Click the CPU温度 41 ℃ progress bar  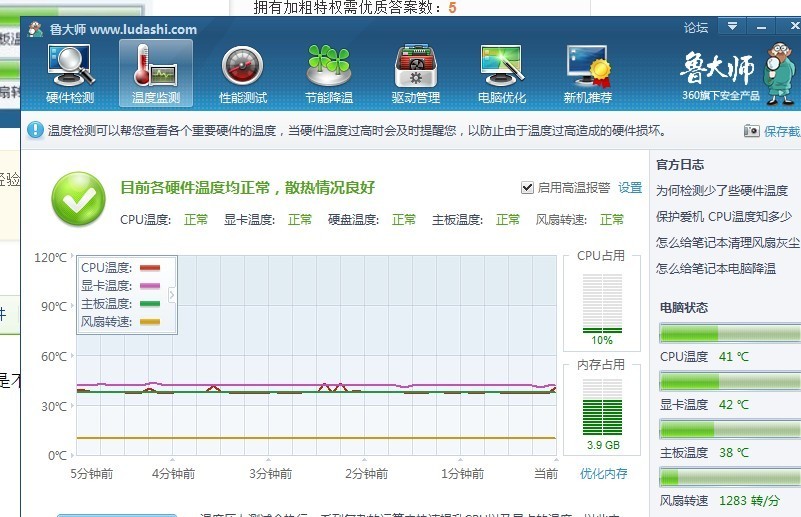(730, 334)
